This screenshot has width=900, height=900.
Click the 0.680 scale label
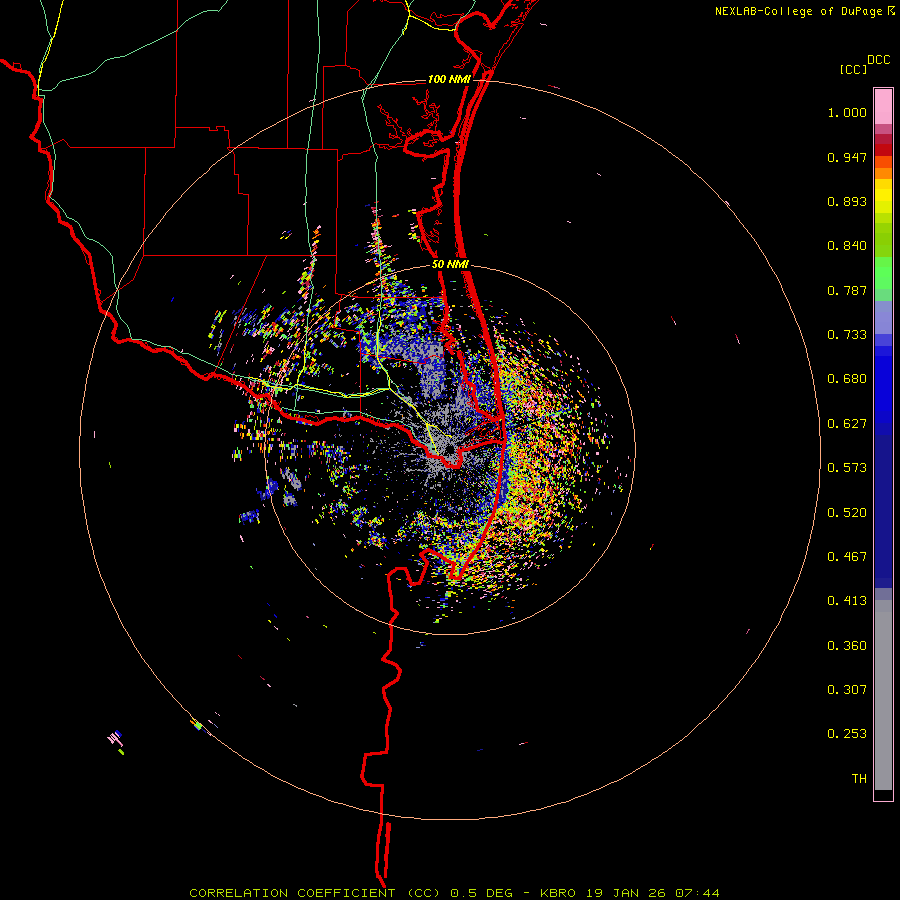pyautogui.click(x=847, y=379)
